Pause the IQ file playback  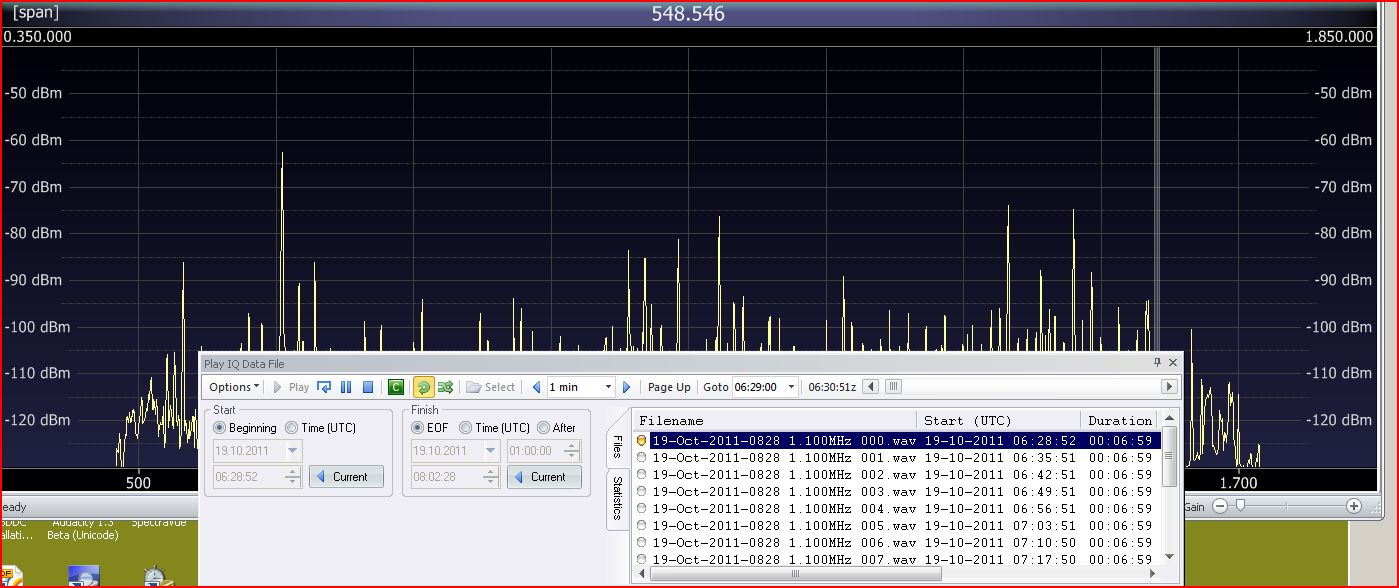[346, 387]
